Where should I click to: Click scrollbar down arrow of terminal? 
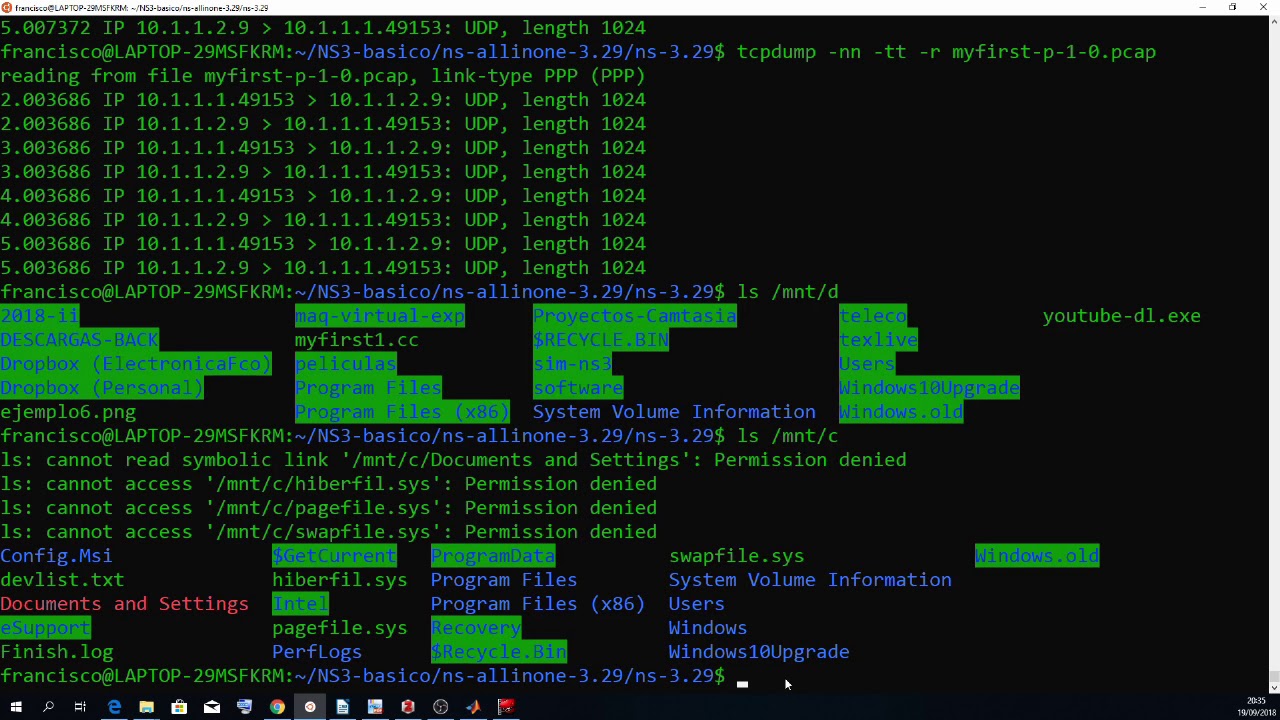pos(1273,688)
